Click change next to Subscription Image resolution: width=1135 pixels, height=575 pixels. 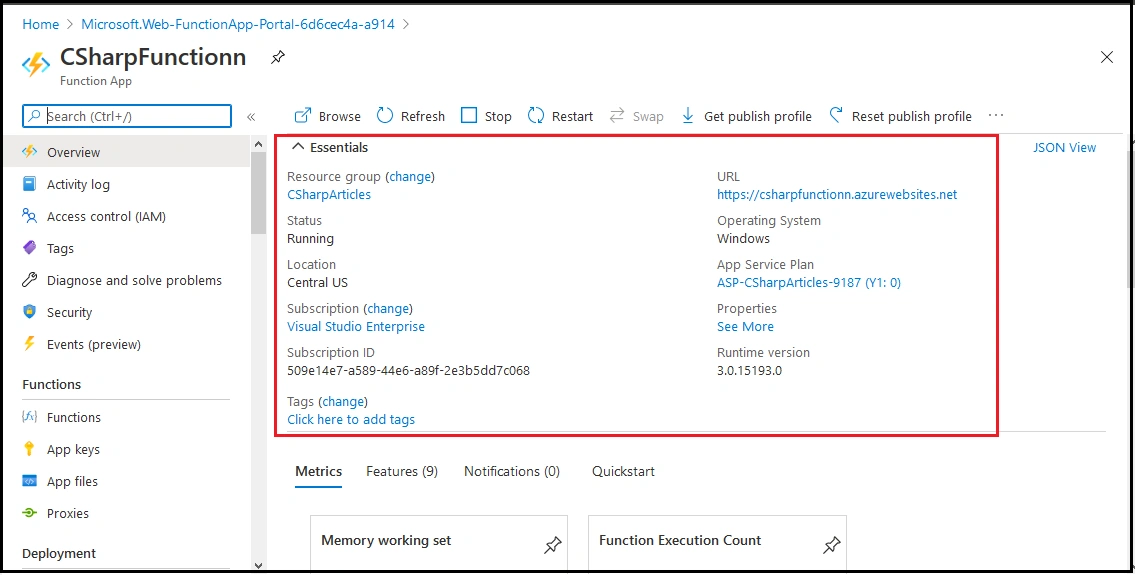point(388,308)
